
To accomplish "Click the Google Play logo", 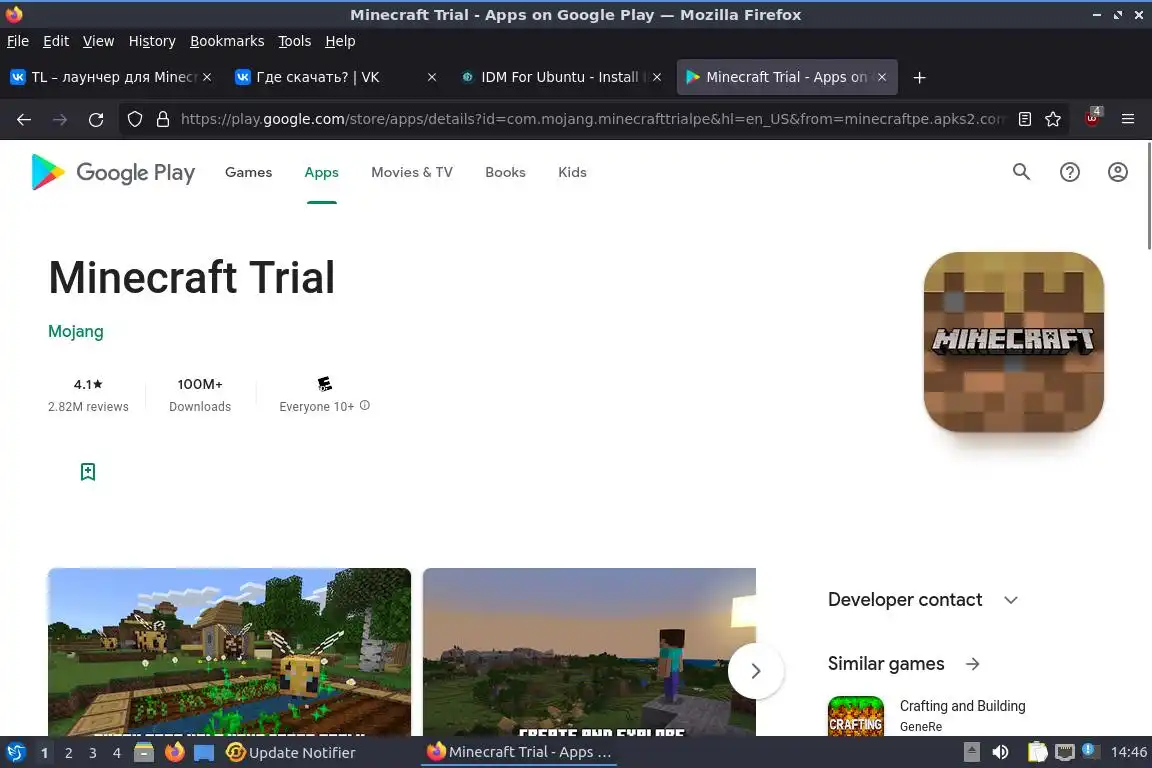I will [x=113, y=172].
